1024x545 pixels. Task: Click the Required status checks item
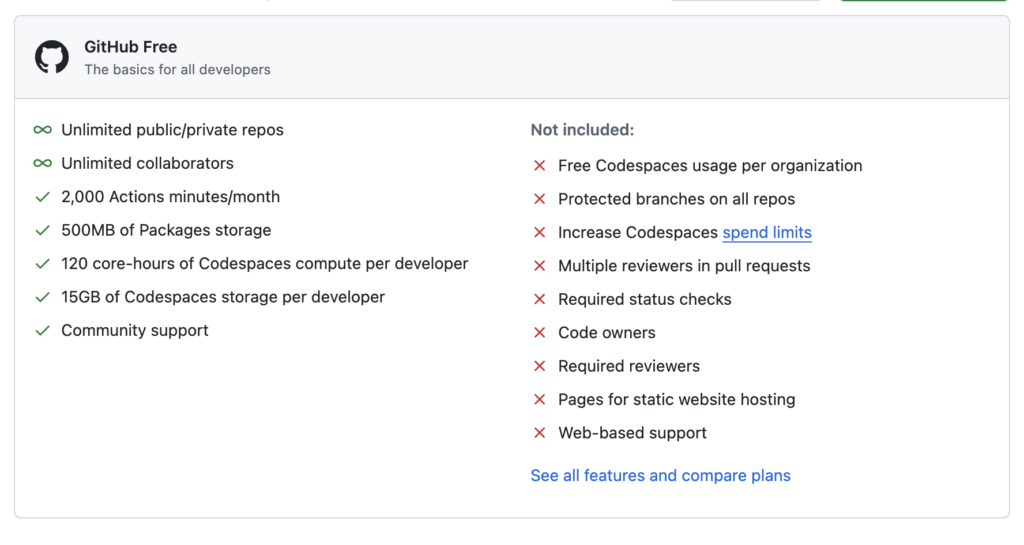644,300
